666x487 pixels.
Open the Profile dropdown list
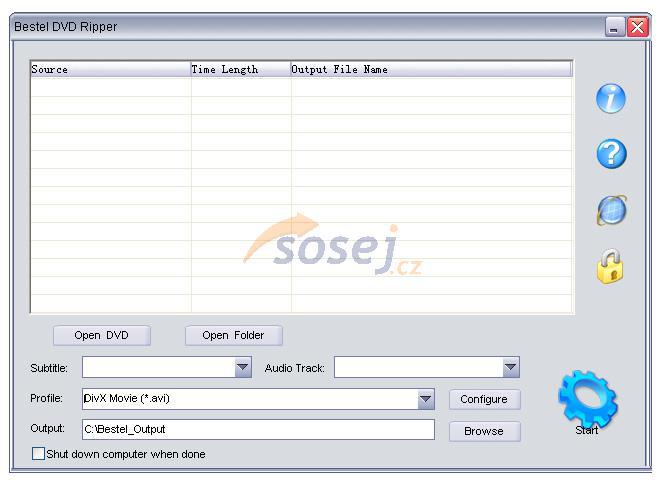(426, 399)
